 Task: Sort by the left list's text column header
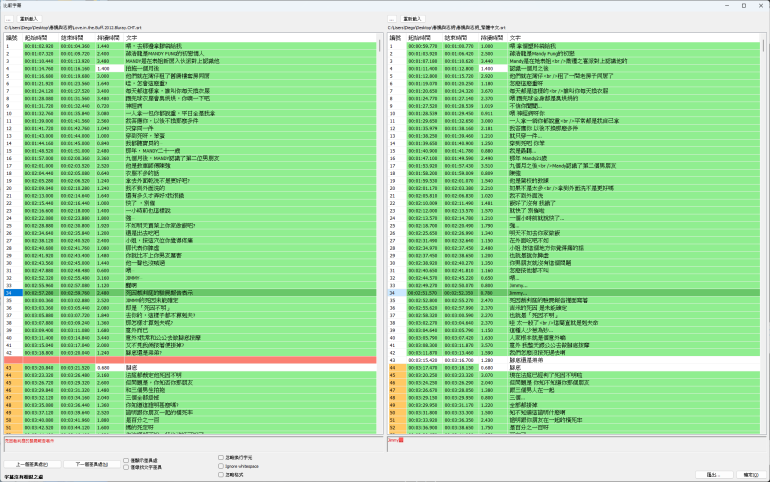pyautogui.click(x=250, y=38)
